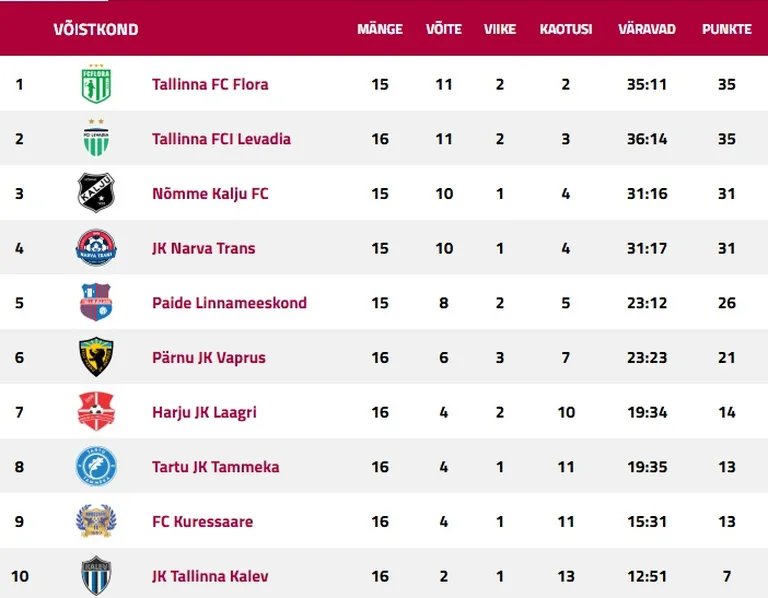The image size is (768, 598).
Task: Go to the Paide Linnameeskond page
Action: click(229, 303)
